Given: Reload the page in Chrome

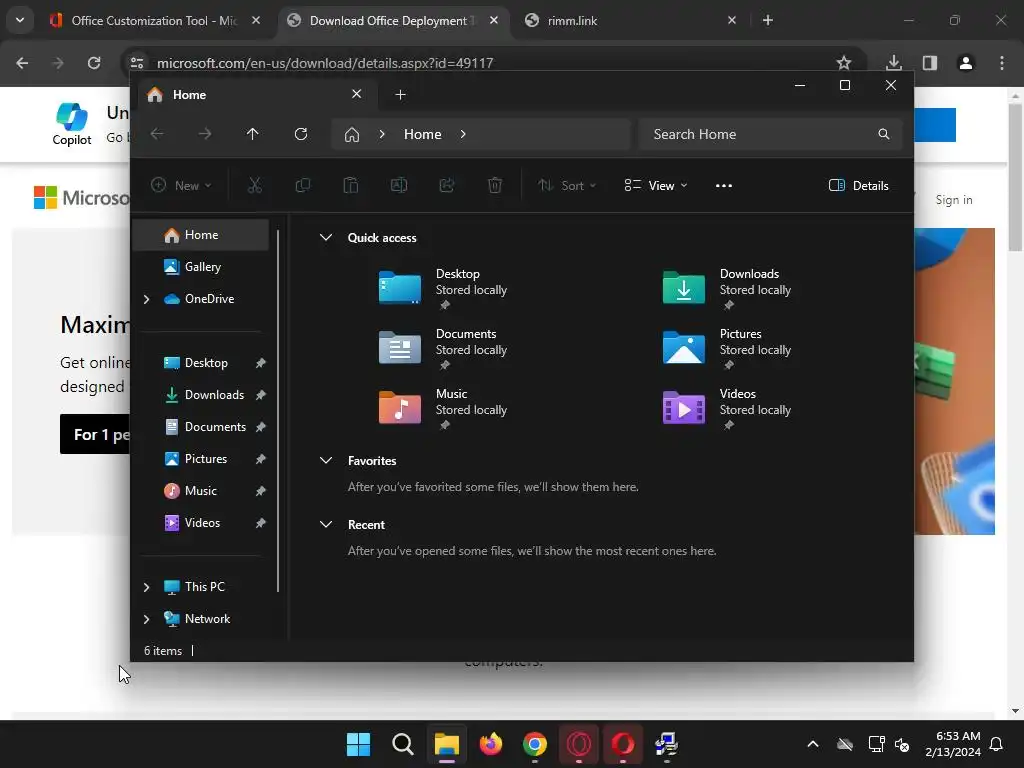Looking at the screenshot, I should pos(94,63).
